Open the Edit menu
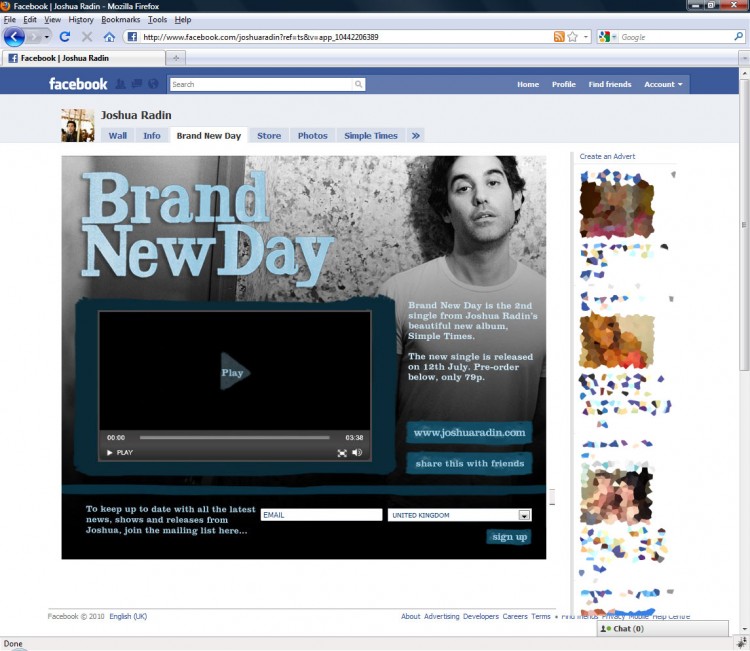750x651 pixels. (30, 20)
